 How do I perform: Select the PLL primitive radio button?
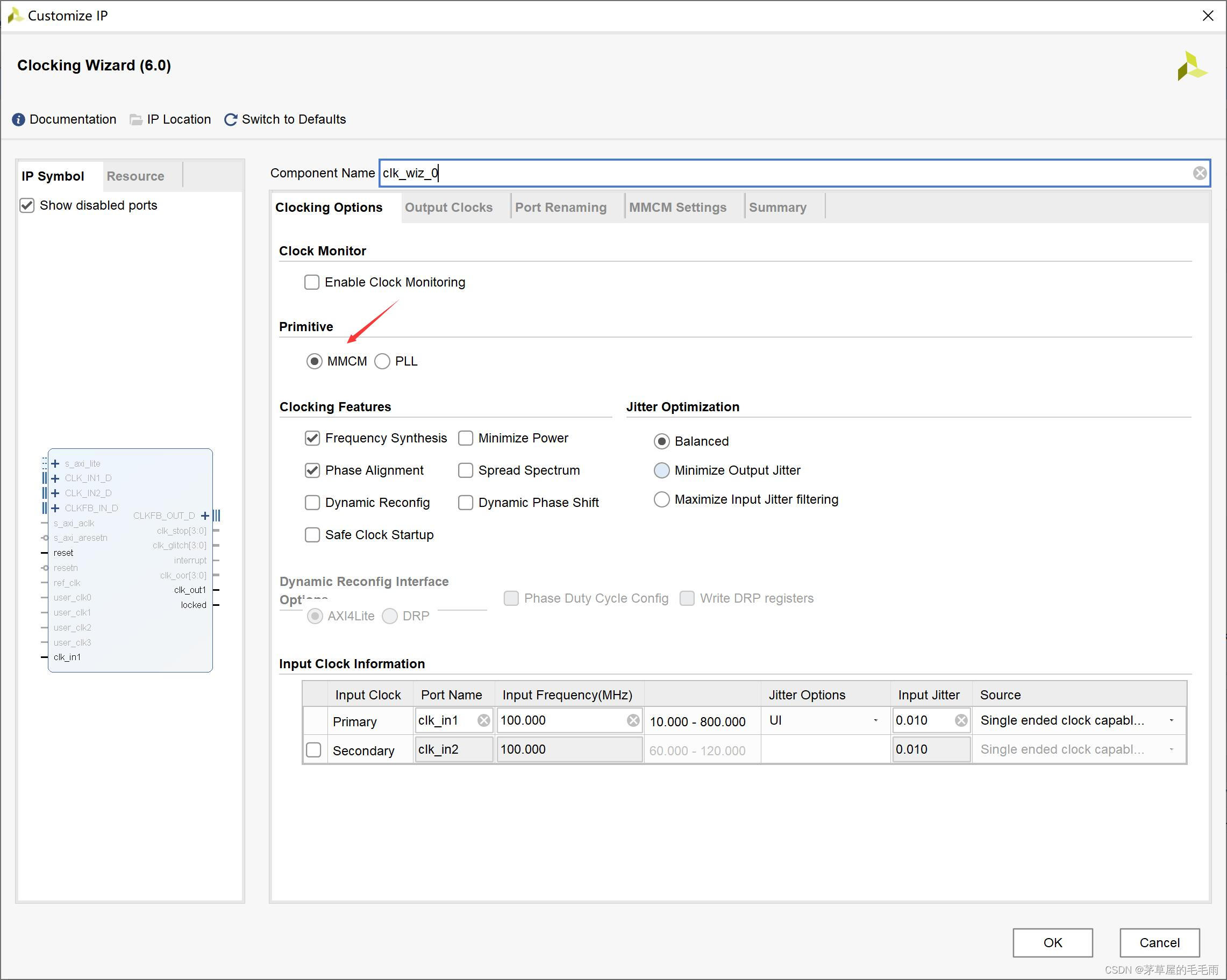pyautogui.click(x=382, y=361)
